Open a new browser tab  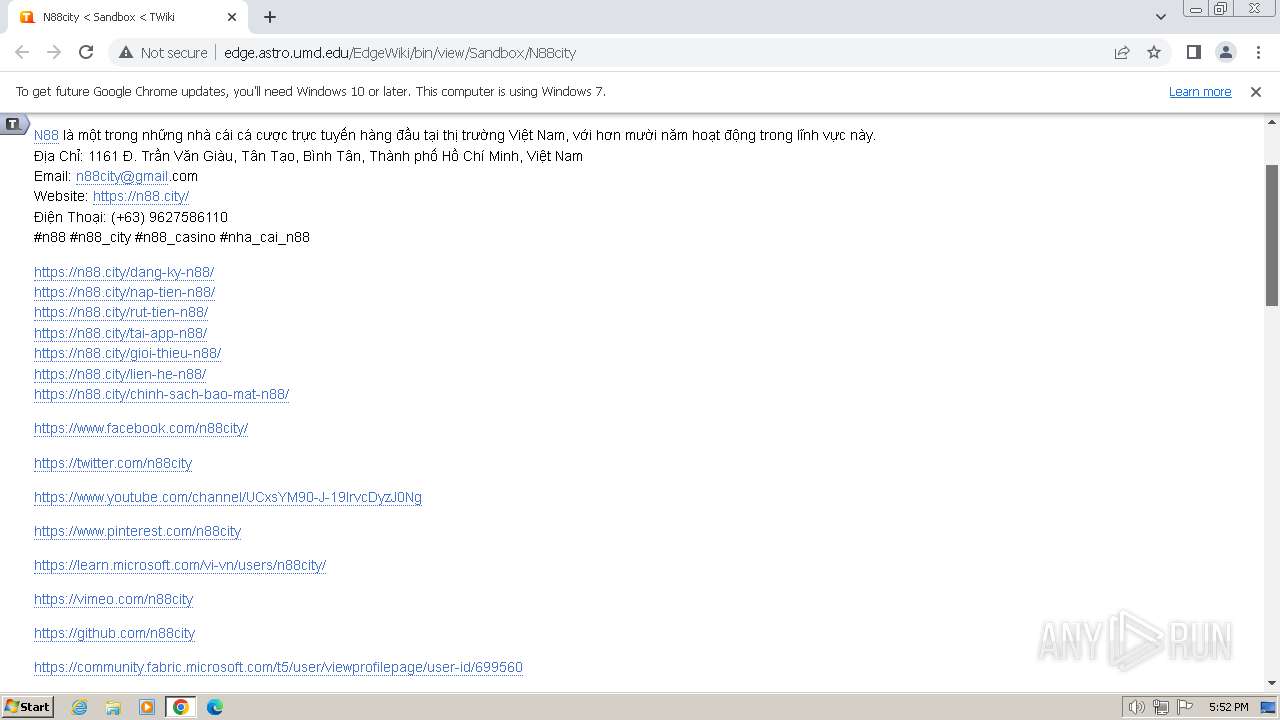pyautogui.click(x=270, y=17)
